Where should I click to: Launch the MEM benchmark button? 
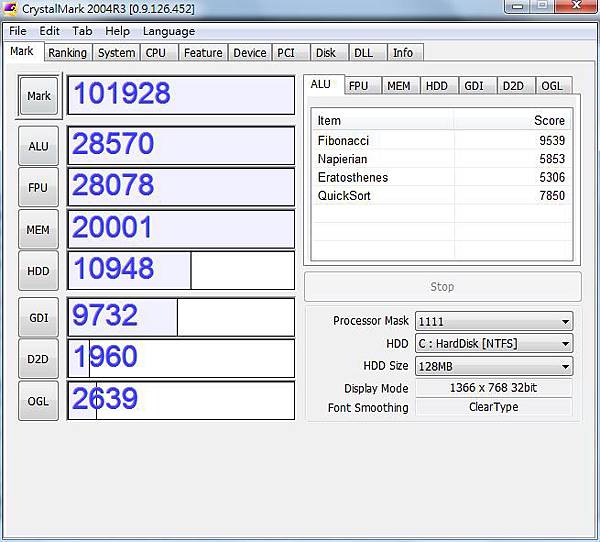tap(38, 229)
